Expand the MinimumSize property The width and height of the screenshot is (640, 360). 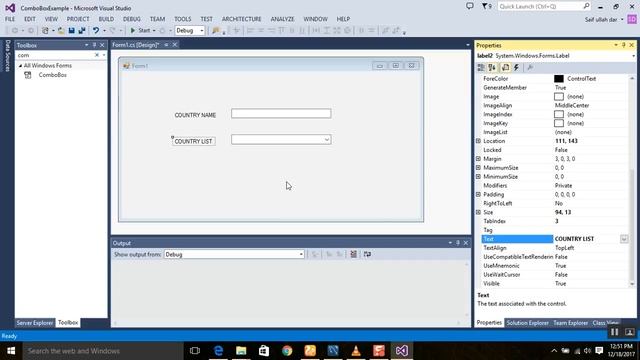(x=478, y=177)
